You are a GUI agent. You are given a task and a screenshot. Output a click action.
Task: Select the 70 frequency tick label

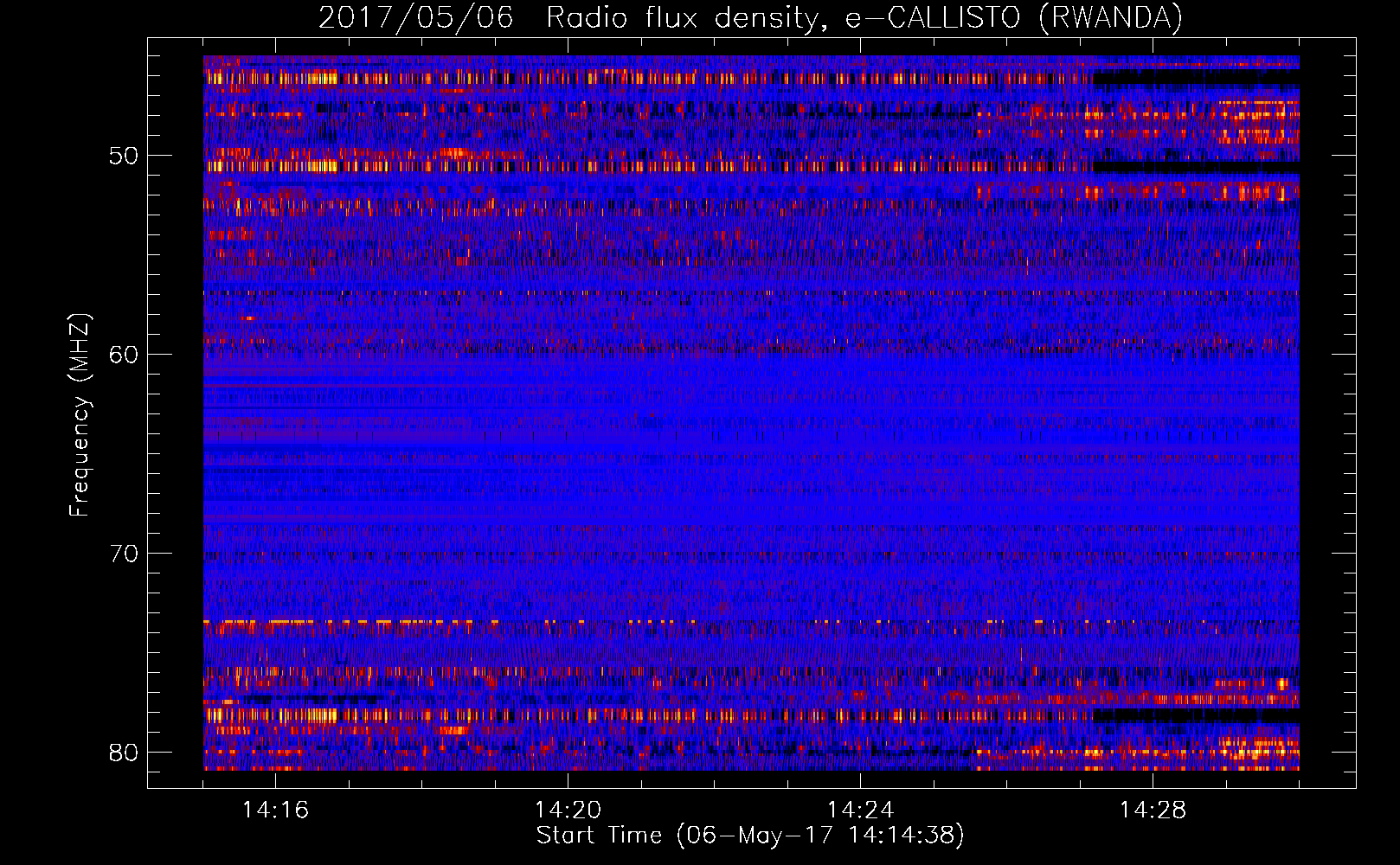point(124,554)
